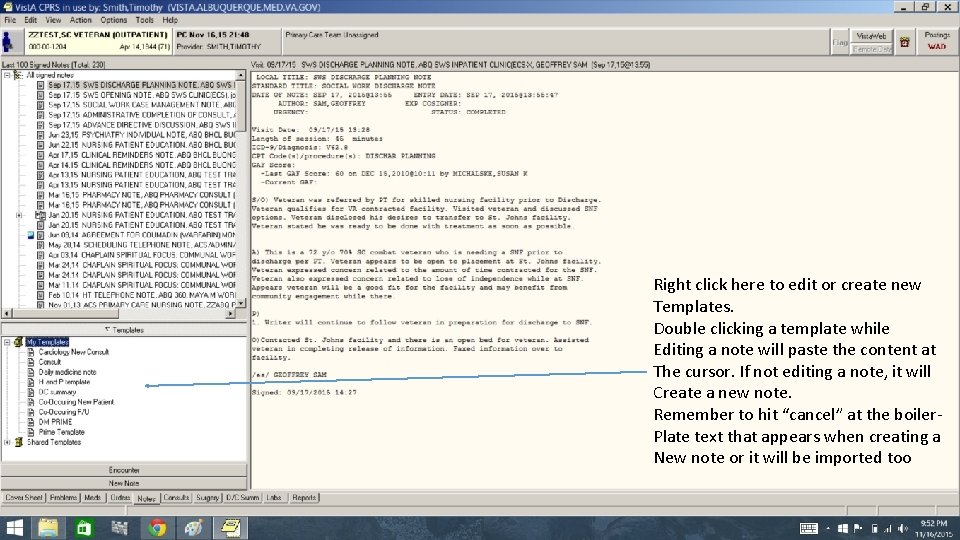Click the volume speaker tray icon
Screen dimensions: 960x540
click(903, 528)
